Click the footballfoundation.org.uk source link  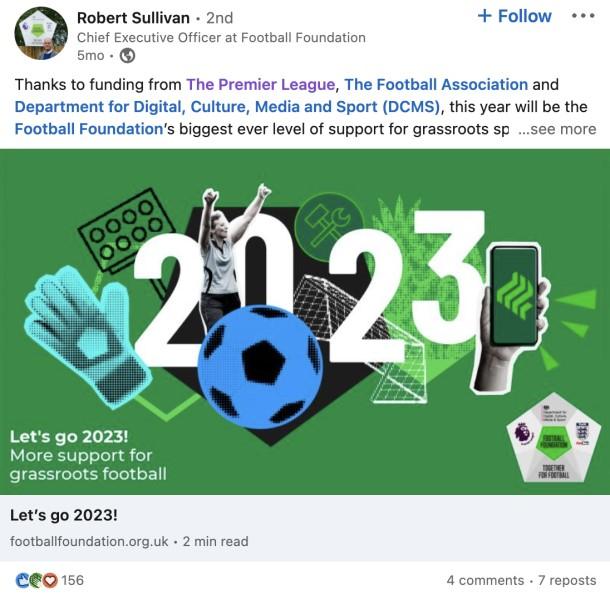(89, 541)
